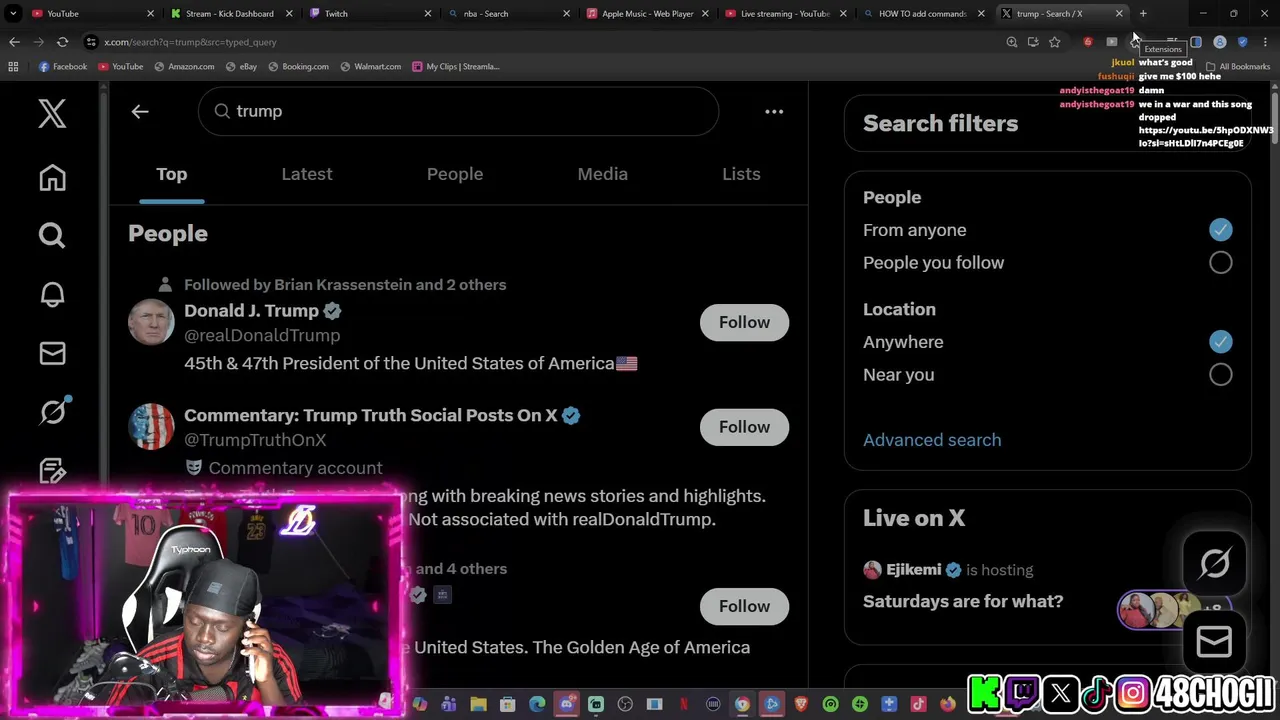Image resolution: width=1280 pixels, height=720 pixels.
Task: Open the floating Grok button
Action: tap(1214, 564)
